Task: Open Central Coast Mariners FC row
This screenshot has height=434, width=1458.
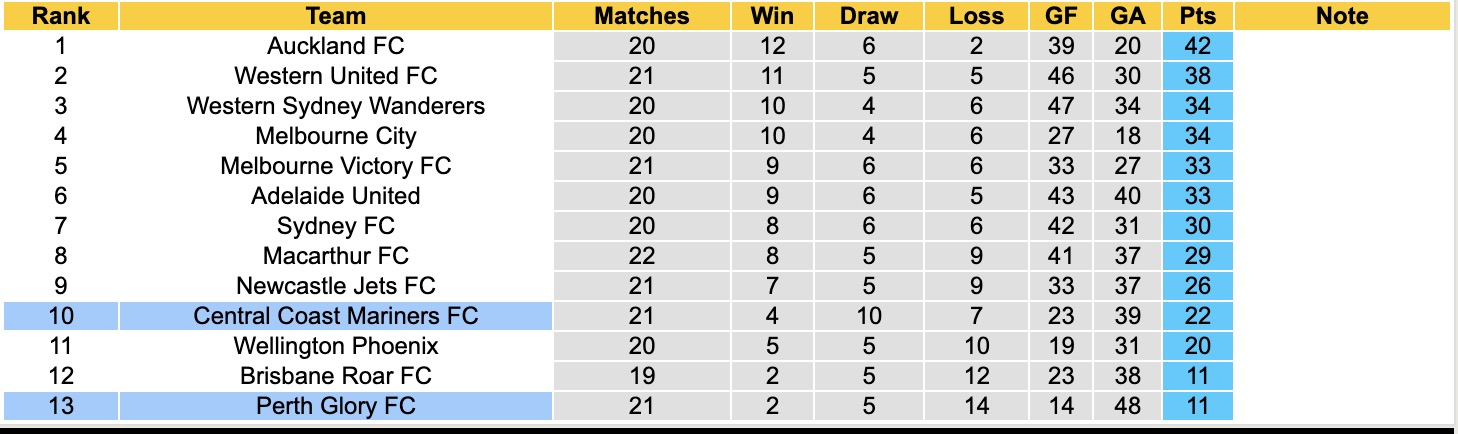Action: coord(336,316)
